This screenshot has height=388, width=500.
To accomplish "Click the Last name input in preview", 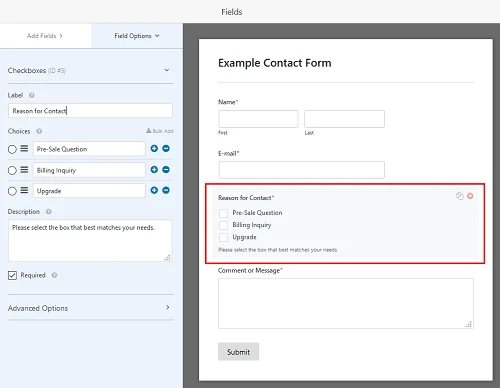I will click(x=344, y=119).
